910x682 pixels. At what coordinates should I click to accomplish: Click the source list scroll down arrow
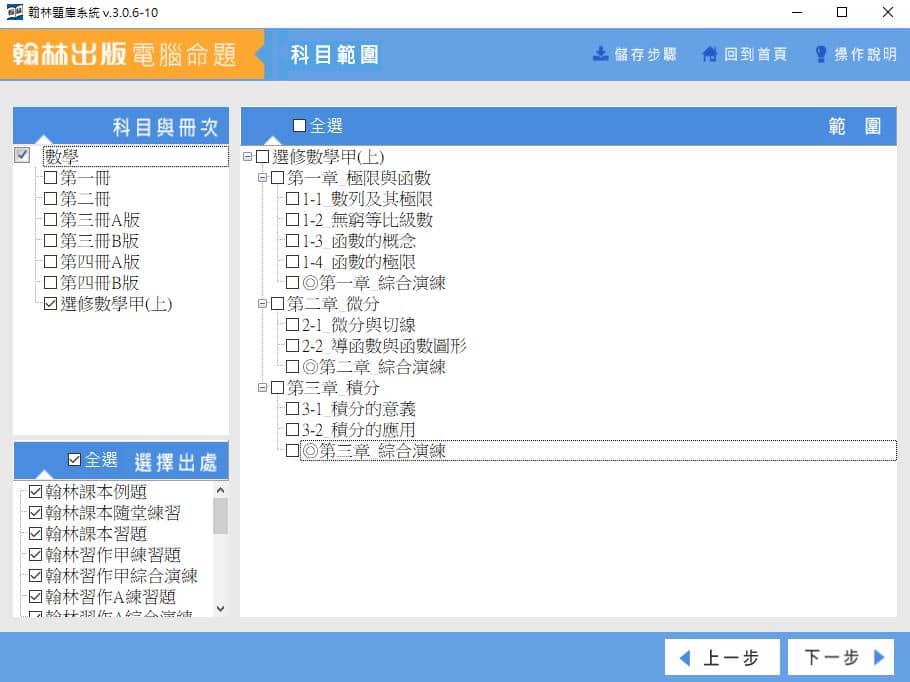221,608
